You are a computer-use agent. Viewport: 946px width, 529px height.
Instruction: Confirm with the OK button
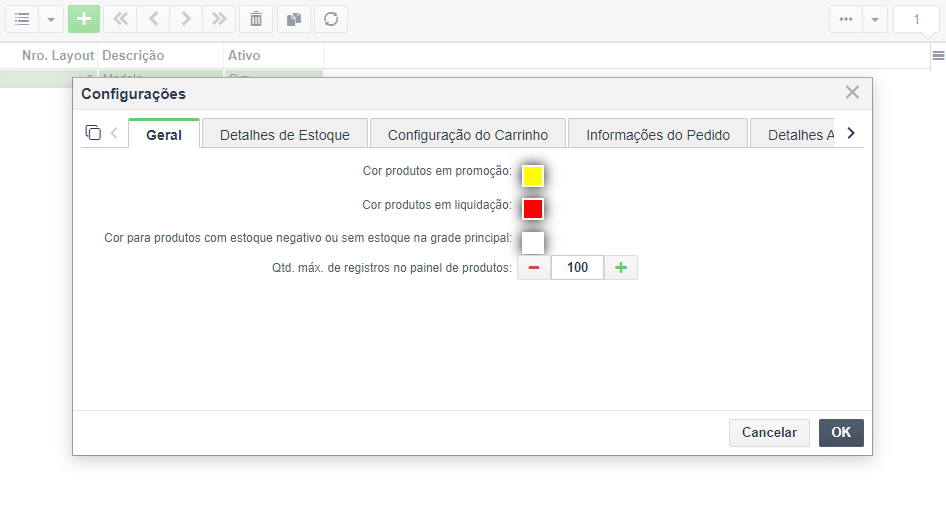coord(841,432)
